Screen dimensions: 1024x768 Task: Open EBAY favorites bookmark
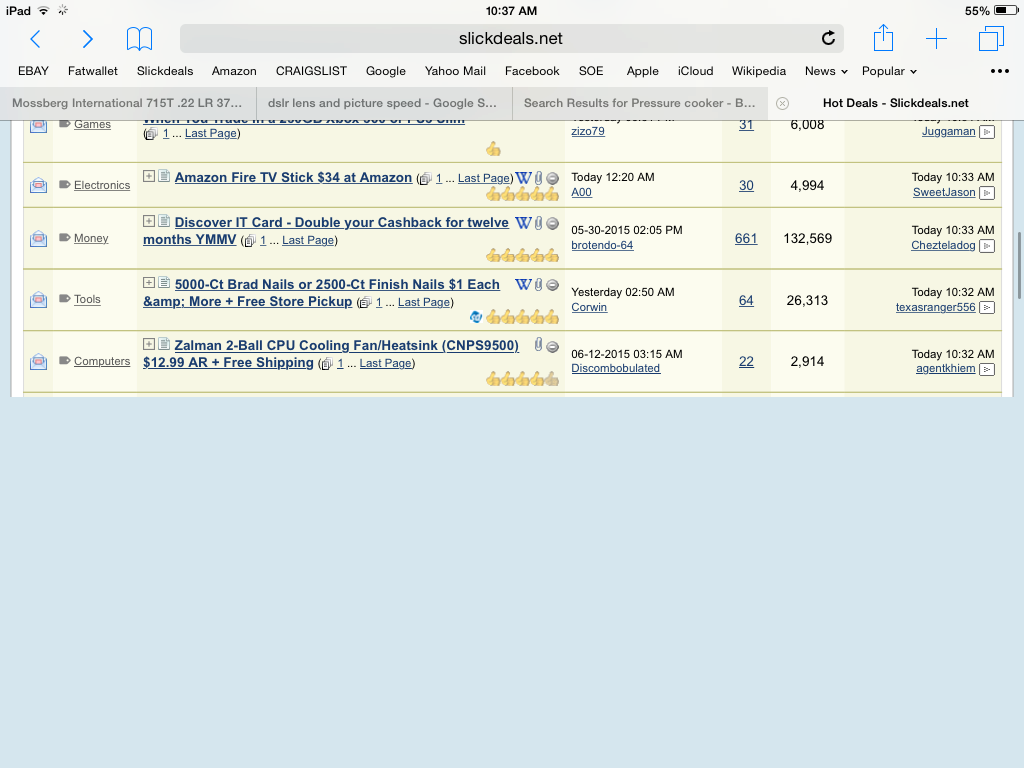coord(33,71)
